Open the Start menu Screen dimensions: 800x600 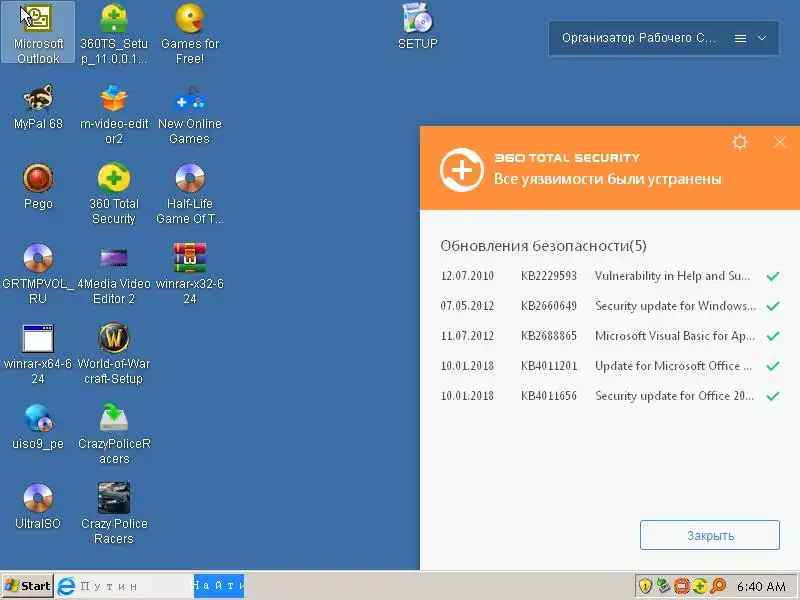tap(28, 586)
